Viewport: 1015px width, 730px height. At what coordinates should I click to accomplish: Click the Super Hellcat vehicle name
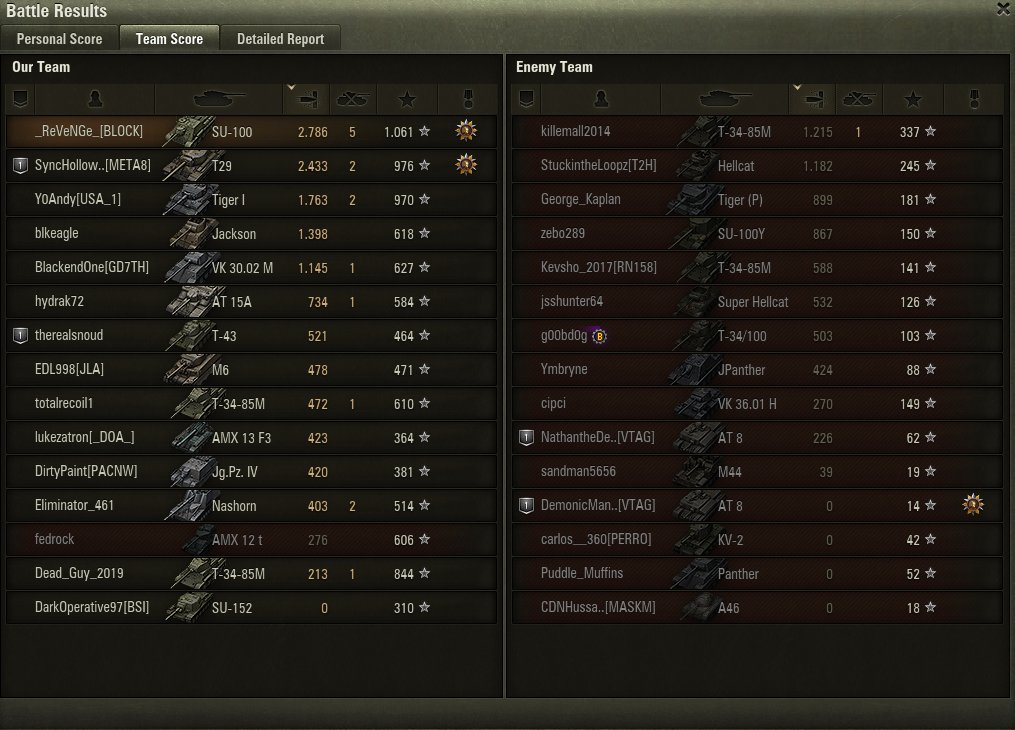753,302
